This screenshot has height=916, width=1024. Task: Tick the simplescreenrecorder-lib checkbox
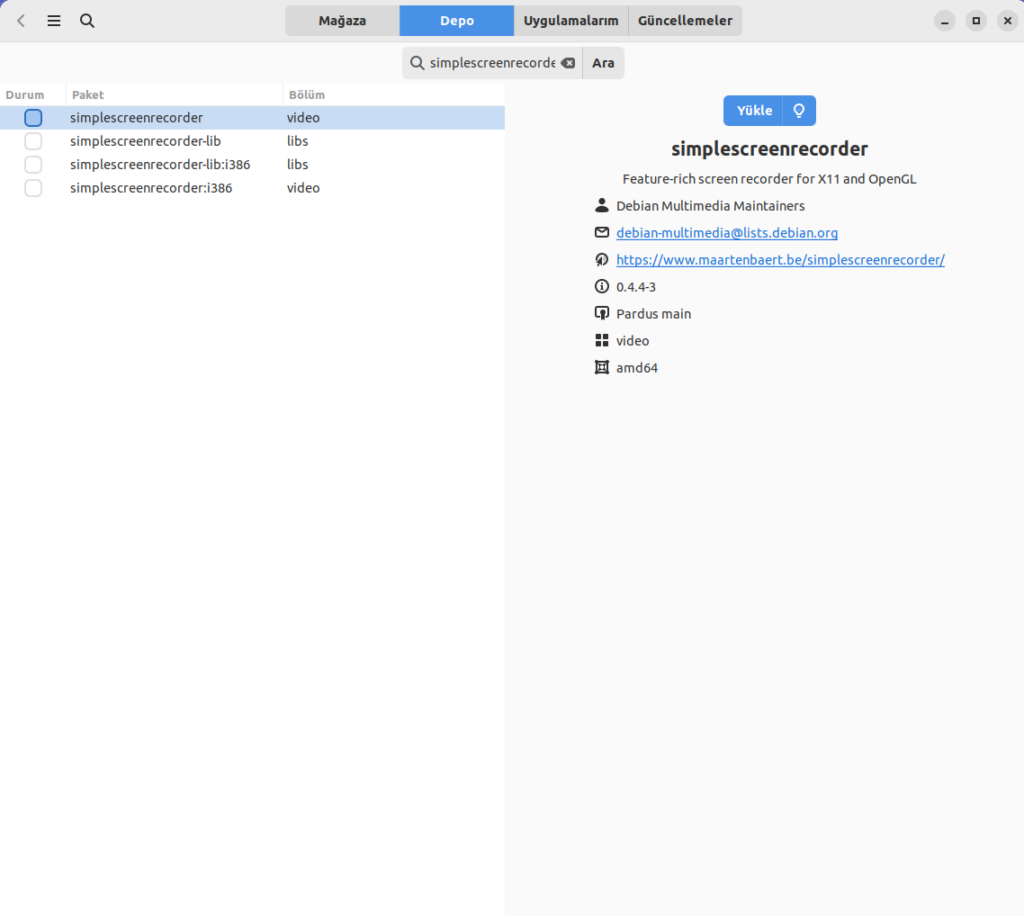33,142
